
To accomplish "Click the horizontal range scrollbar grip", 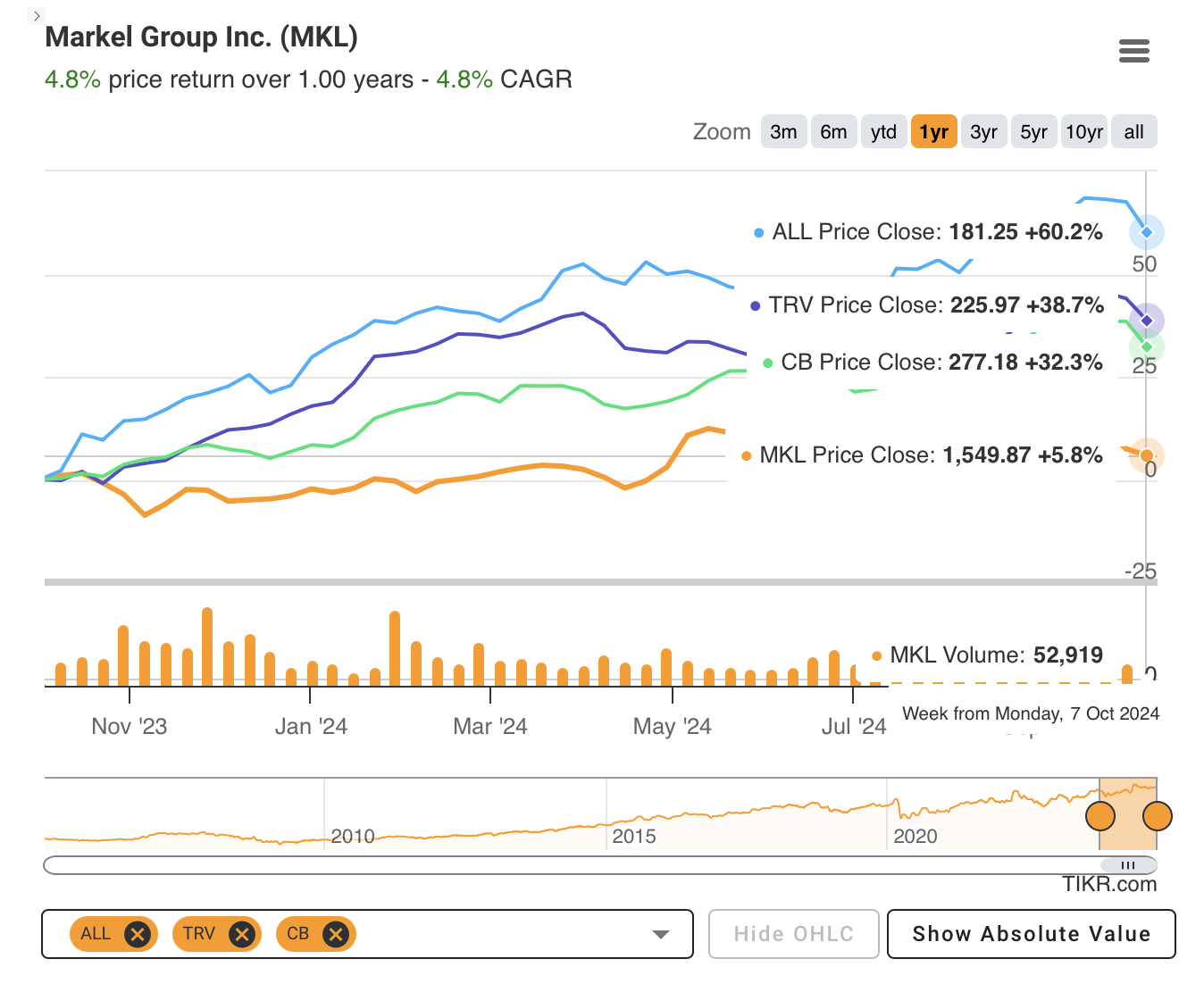I will 1127,865.
